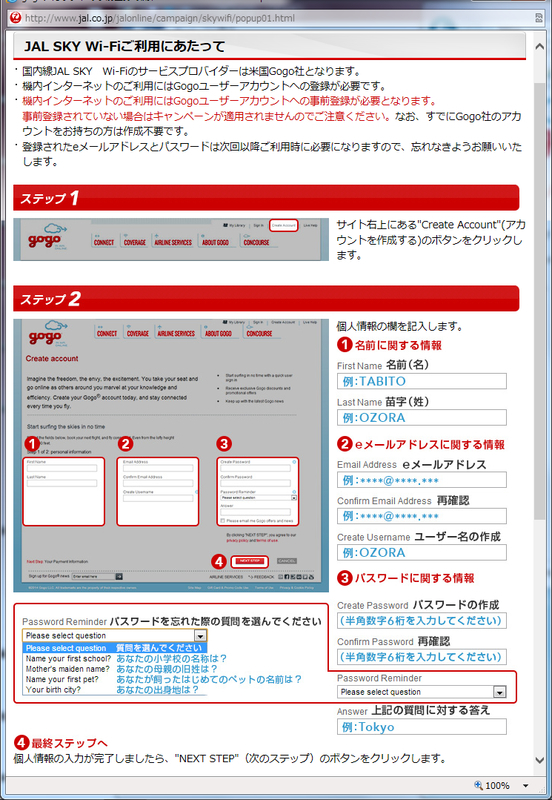This screenshot has height=800, width=552.
Task: Choose "Mother's maiden name?" option
Action: (67, 669)
